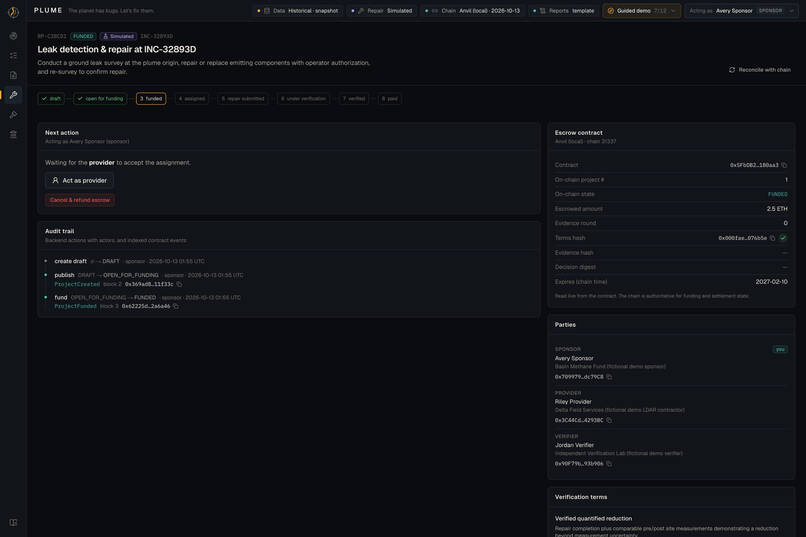Click the Riley Provider name
Image resolution: width=806 pixels, height=537 pixels.
[573, 402]
